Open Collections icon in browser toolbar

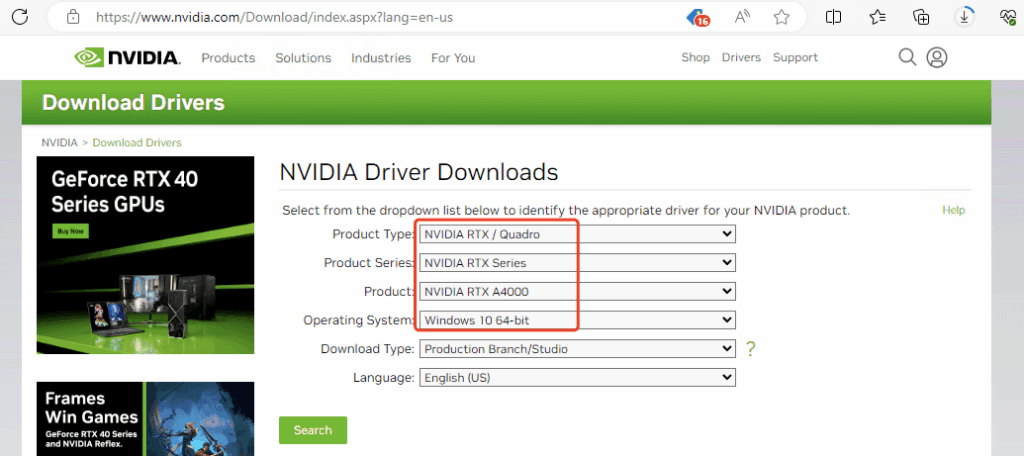click(921, 17)
